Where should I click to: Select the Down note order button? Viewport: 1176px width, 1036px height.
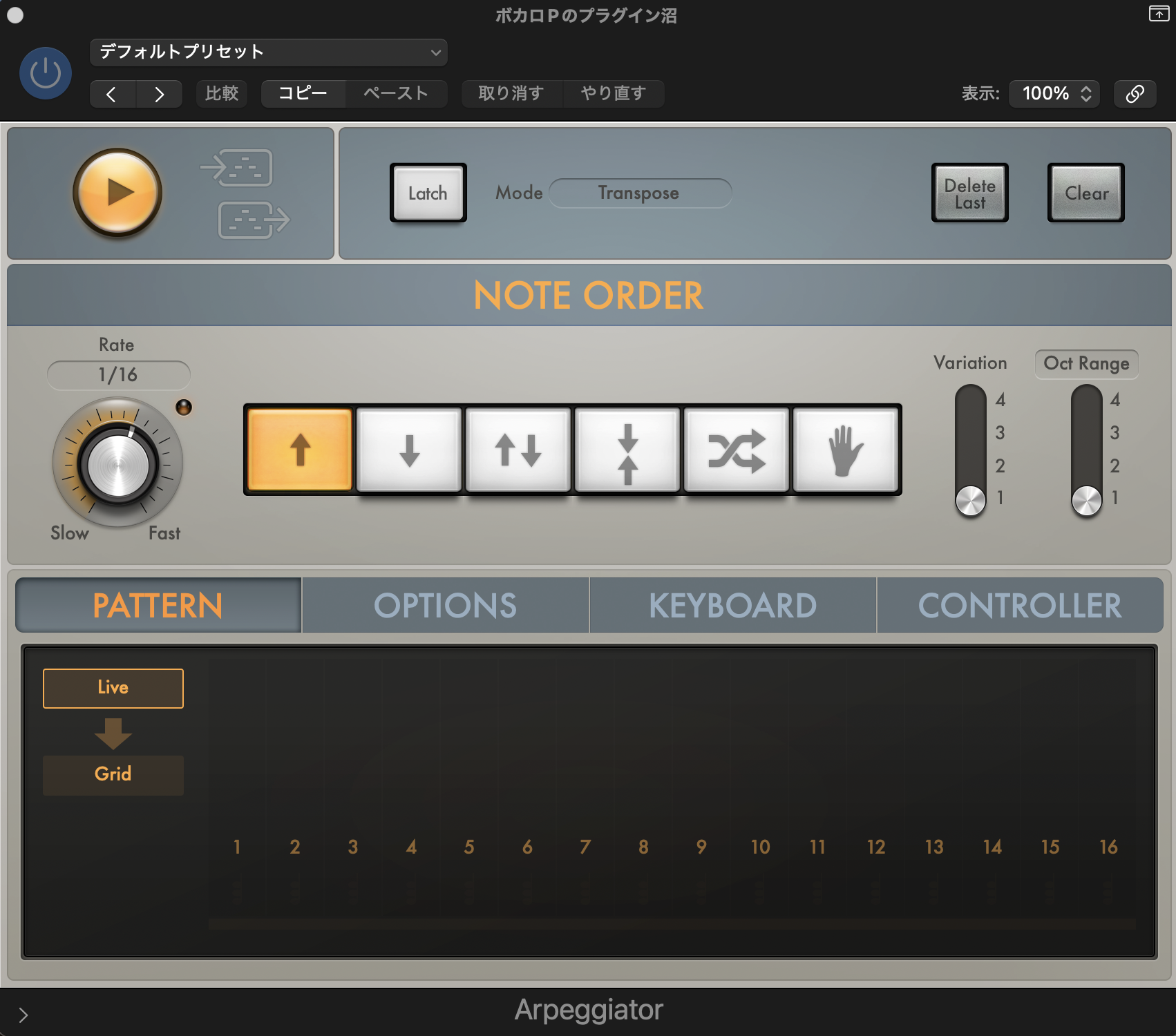coord(409,450)
